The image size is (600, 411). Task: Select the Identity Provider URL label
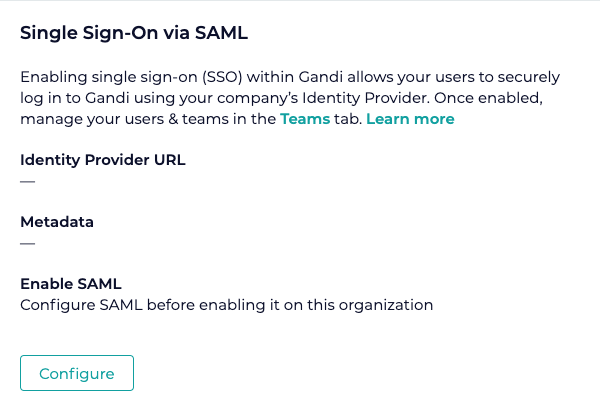(x=103, y=159)
